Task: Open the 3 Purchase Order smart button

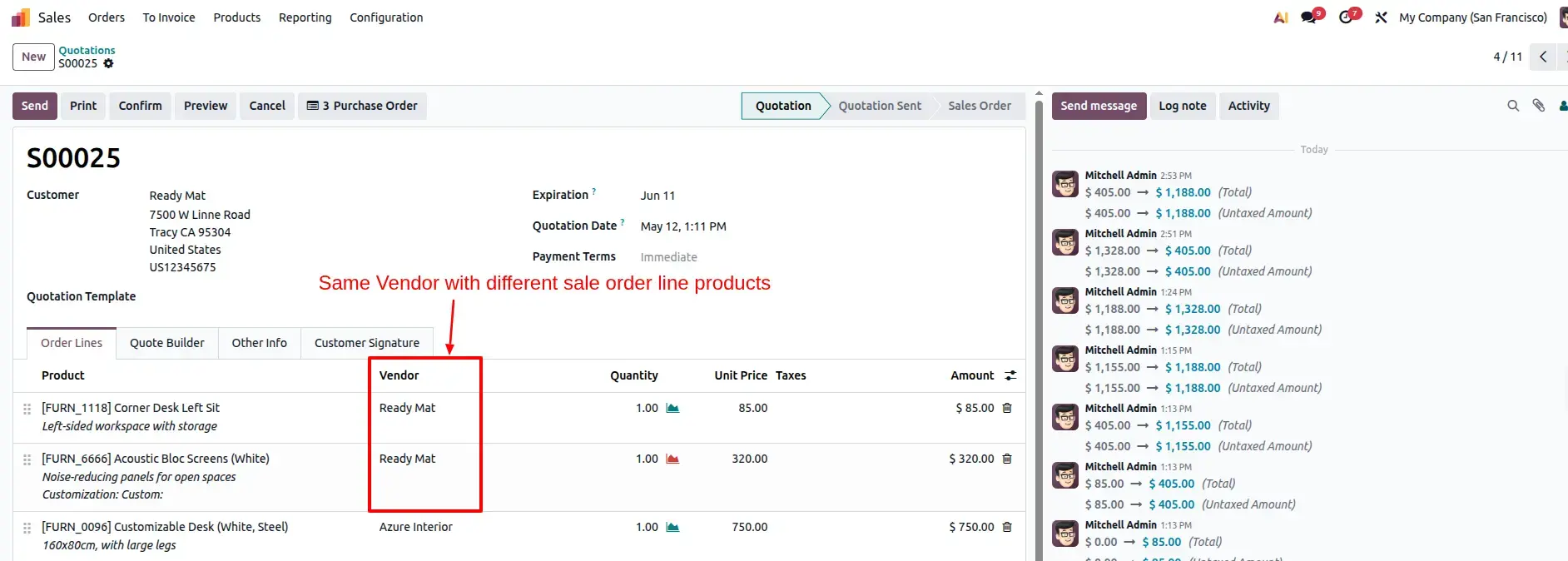Action: pyautogui.click(x=362, y=106)
